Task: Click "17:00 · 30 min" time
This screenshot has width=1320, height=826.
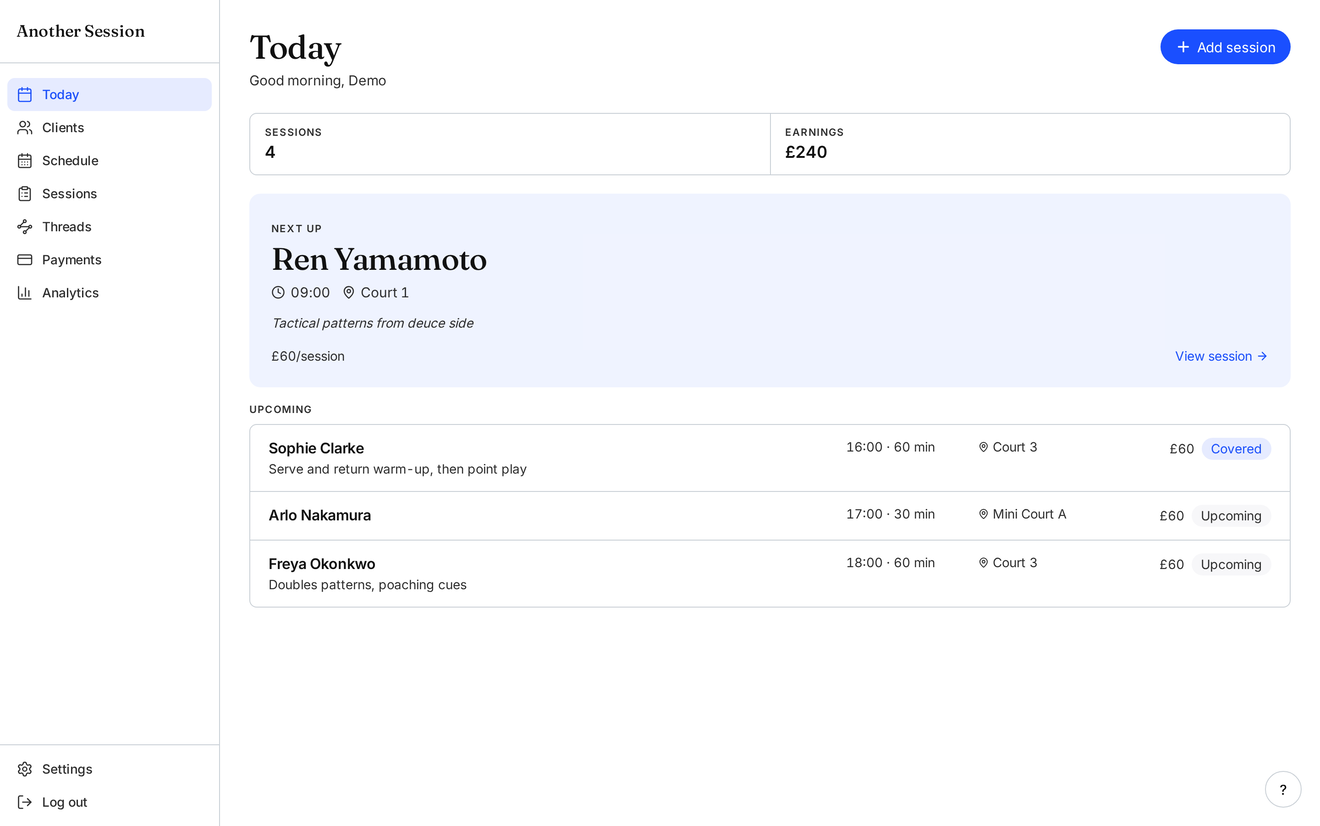Action: (x=891, y=514)
